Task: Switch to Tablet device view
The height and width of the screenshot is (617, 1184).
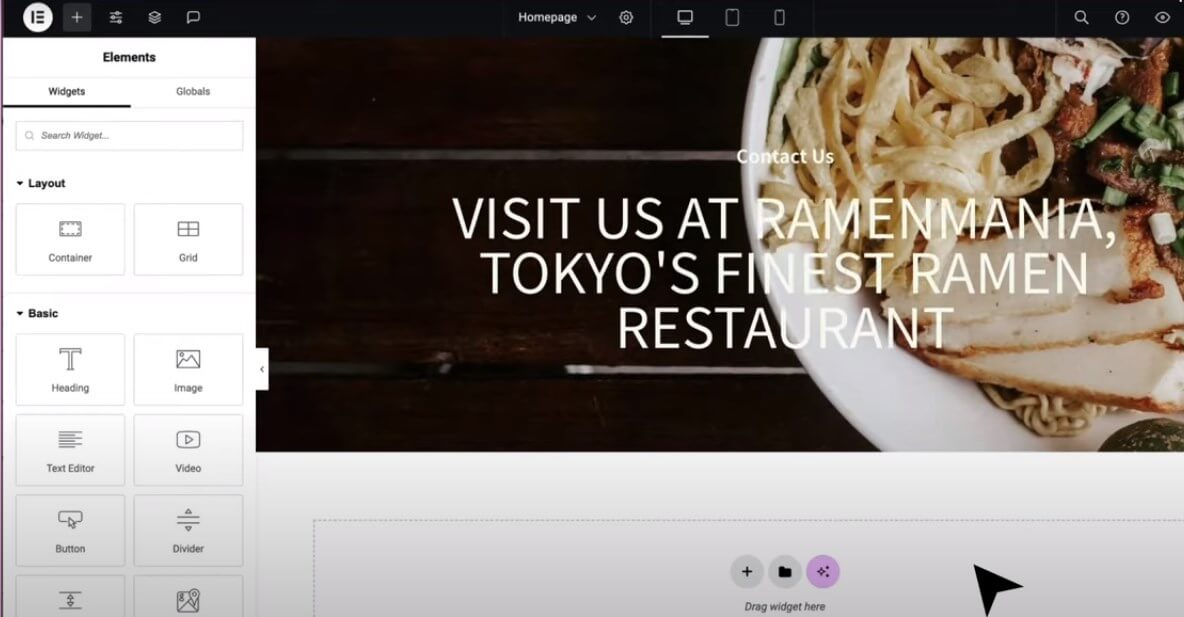Action: click(732, 17)
